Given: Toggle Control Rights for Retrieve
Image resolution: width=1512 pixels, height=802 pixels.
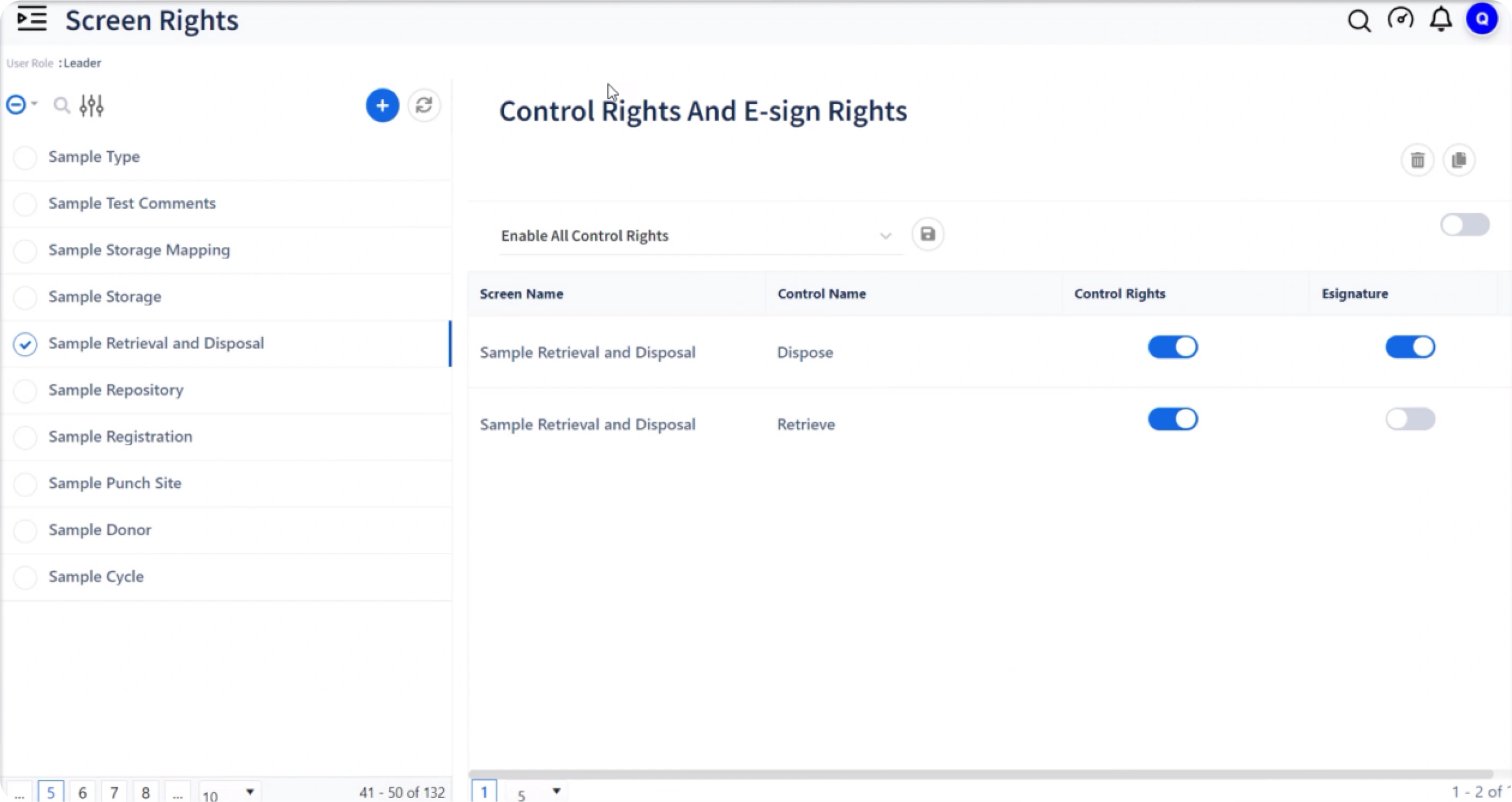Looking at the screenshot, I should tap(1173, 419).
